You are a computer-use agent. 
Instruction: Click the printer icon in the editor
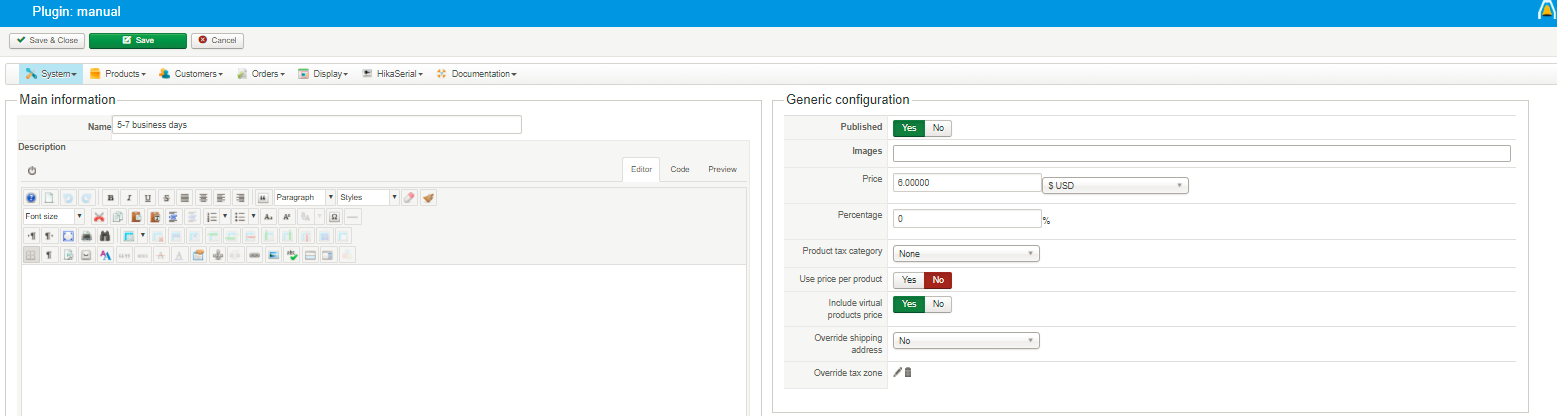87,236
